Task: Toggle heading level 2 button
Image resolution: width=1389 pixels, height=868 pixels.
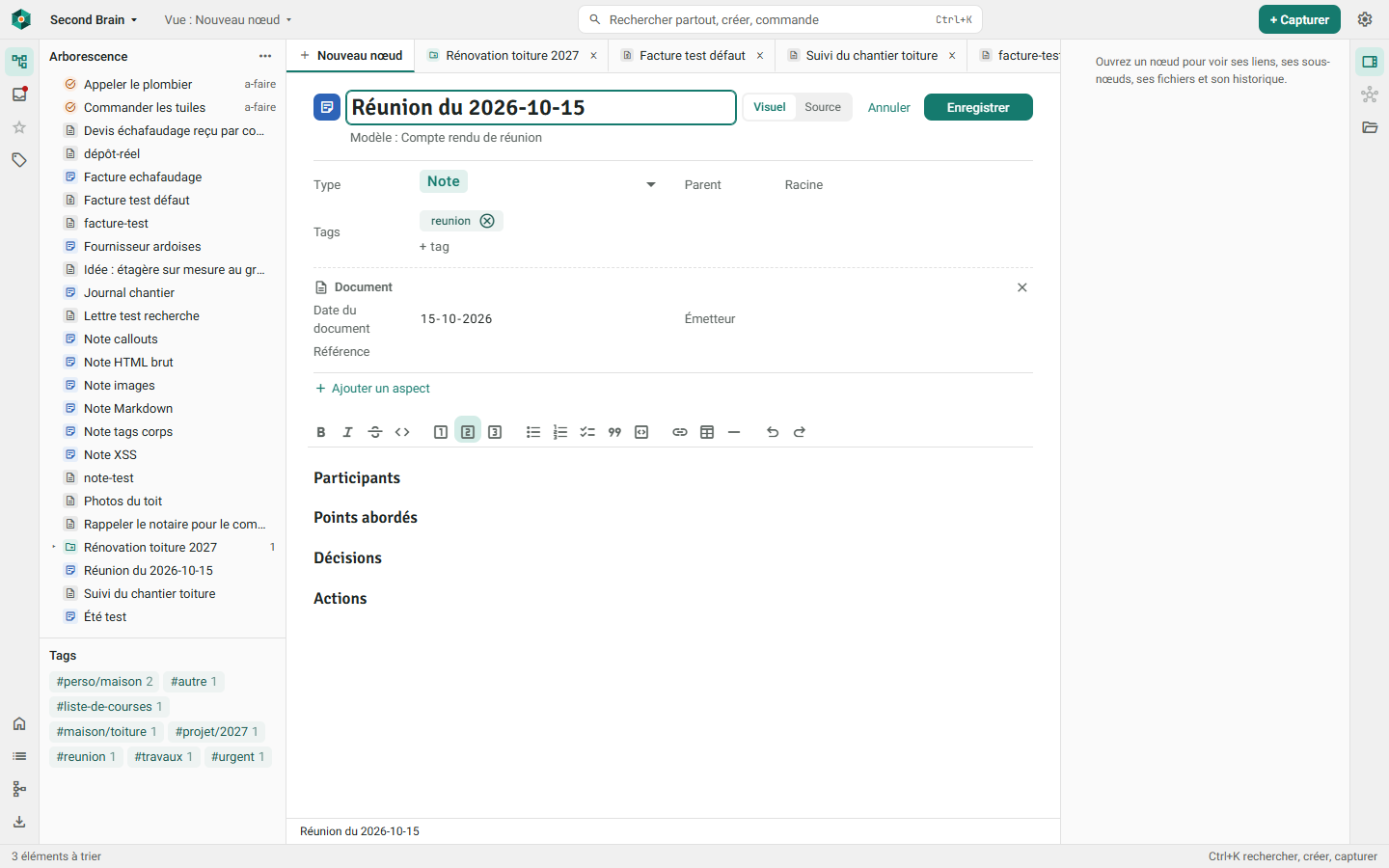Action: tap(468, 432)
